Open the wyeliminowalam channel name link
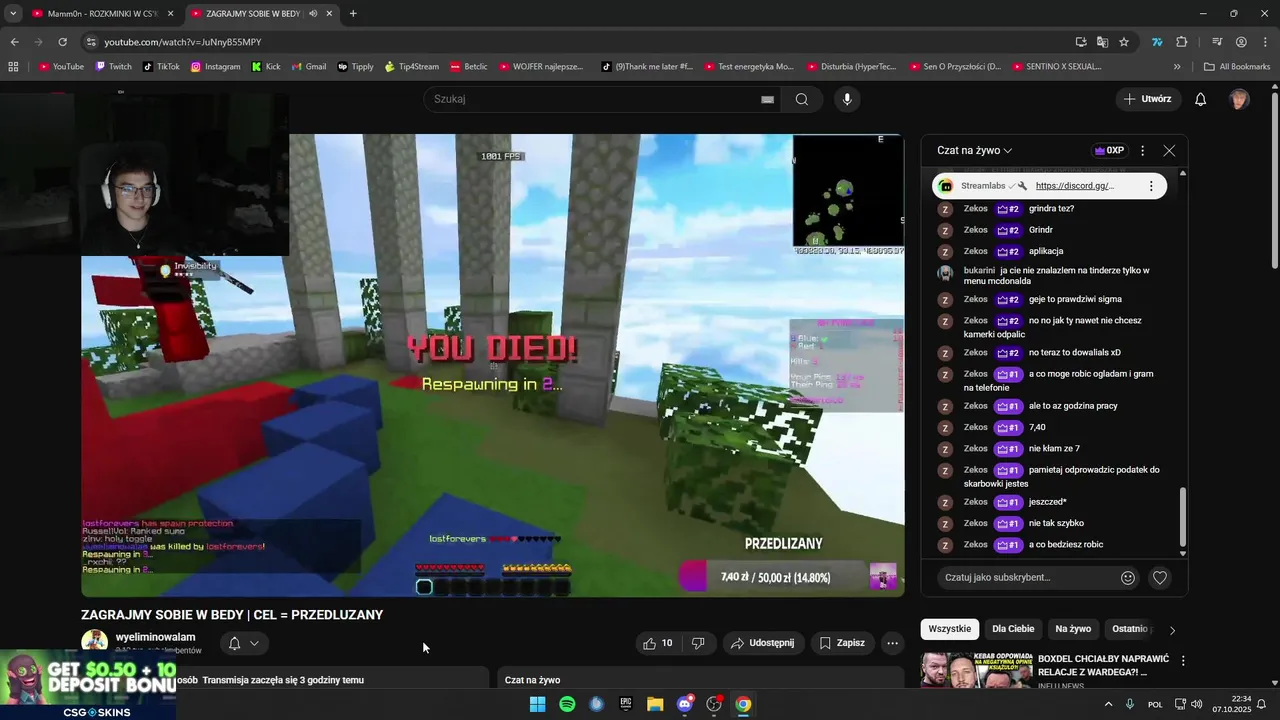1280x720 pixels. 155,637
